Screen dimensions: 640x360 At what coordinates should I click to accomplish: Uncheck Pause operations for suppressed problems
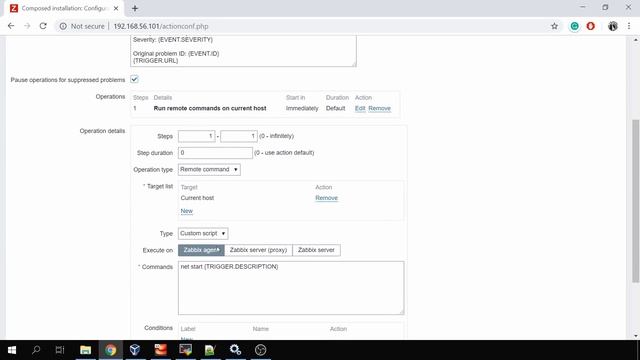tap(134, 79)
